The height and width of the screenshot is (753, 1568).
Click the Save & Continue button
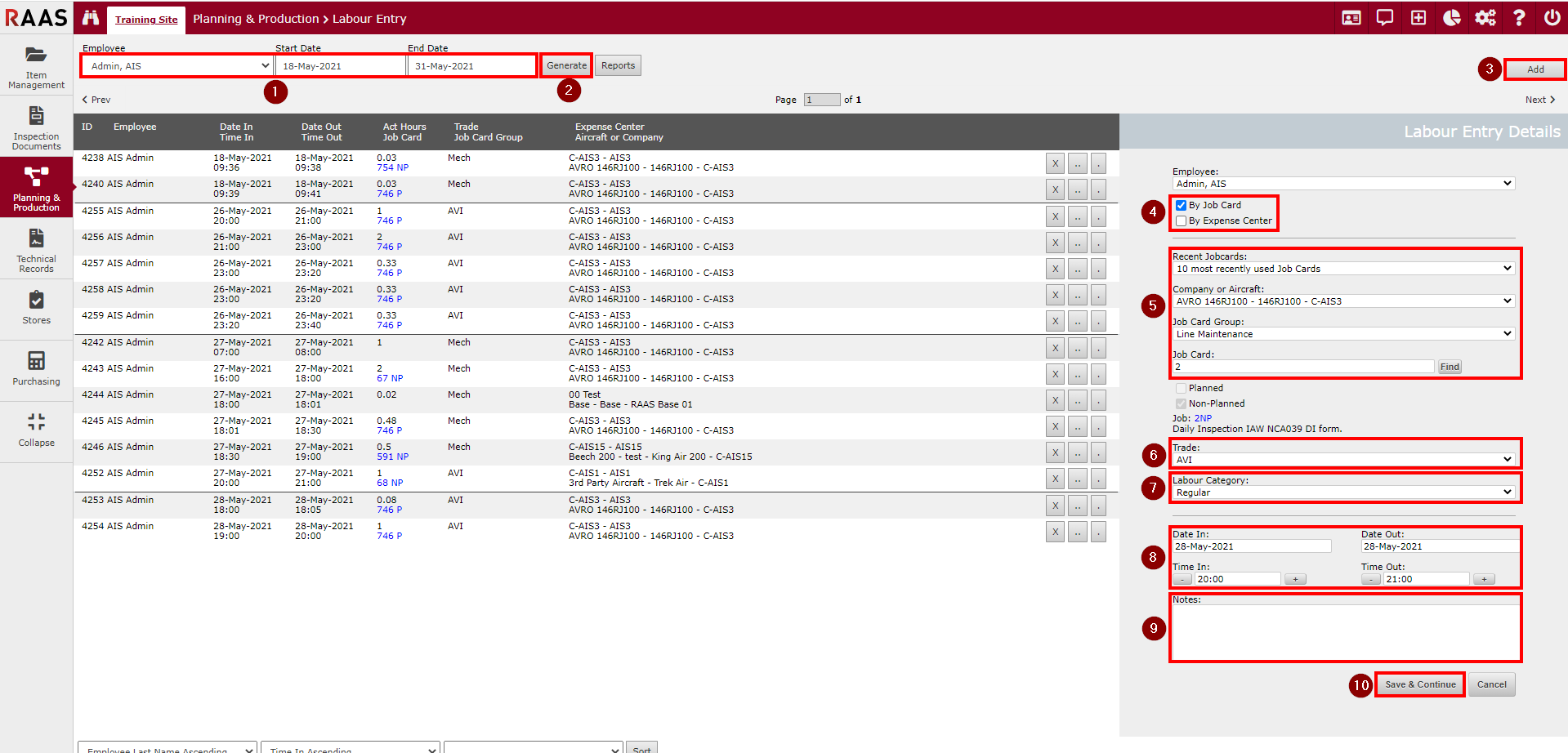(1420, 684)
